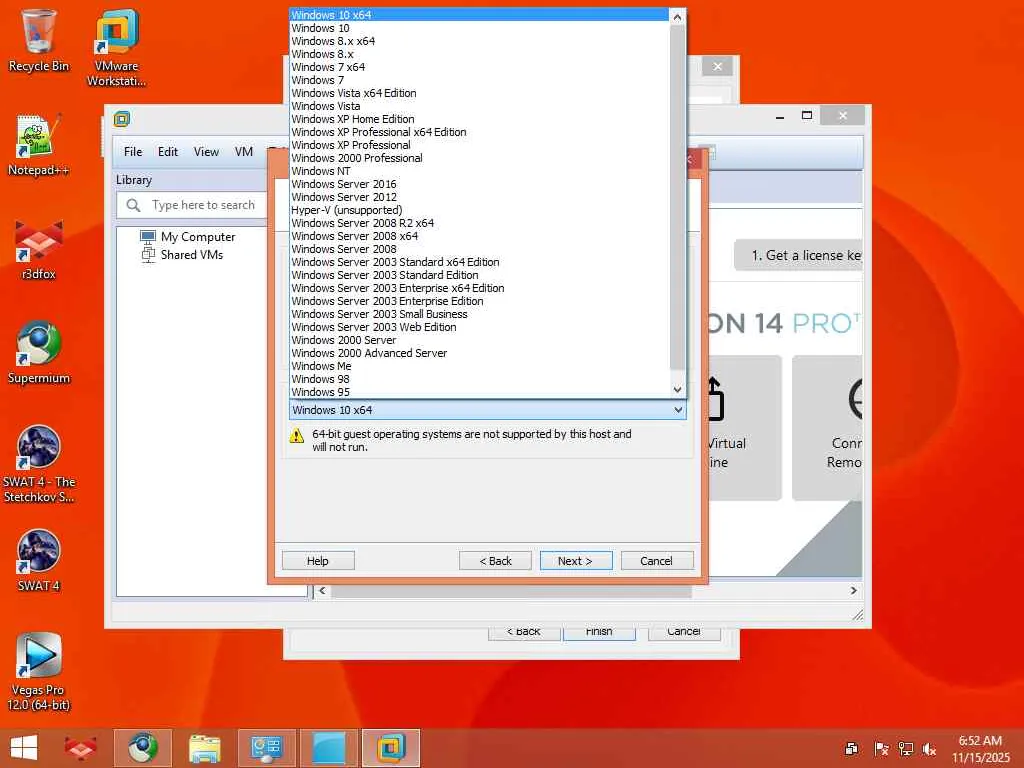Open the File menu
Image resolution: width=1024 pixels, height=768 pixels.
133,152
